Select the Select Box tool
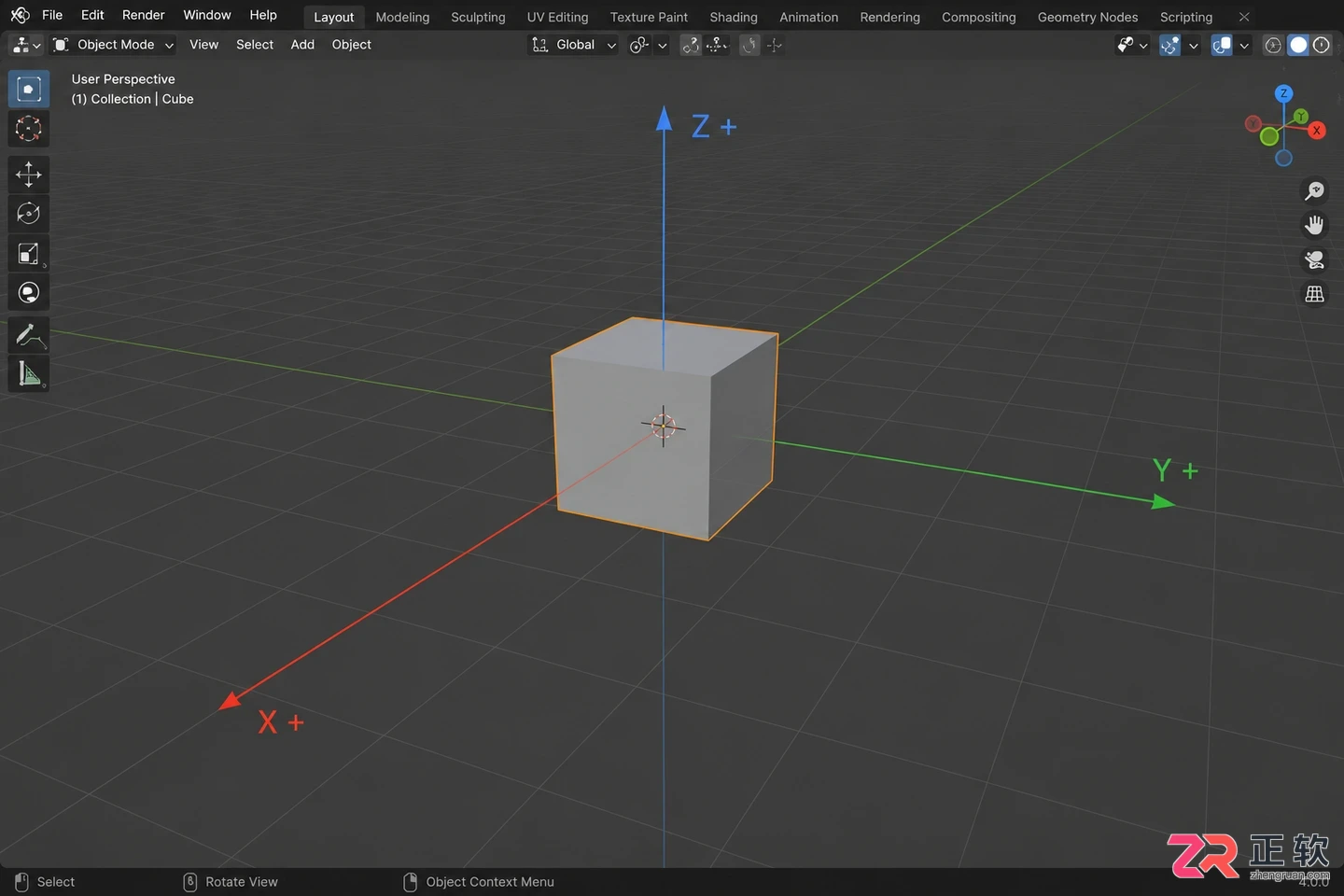Screen dimensions: 1344x896 [x=29, y=89]
